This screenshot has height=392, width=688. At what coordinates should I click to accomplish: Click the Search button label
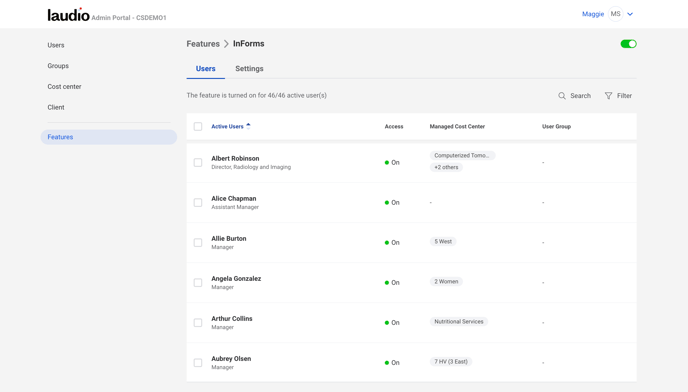coord(580,96)
